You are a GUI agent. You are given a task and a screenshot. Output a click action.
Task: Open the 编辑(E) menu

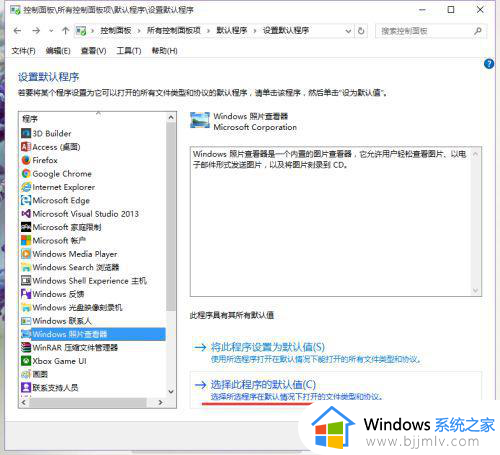[x=58, y=51]
